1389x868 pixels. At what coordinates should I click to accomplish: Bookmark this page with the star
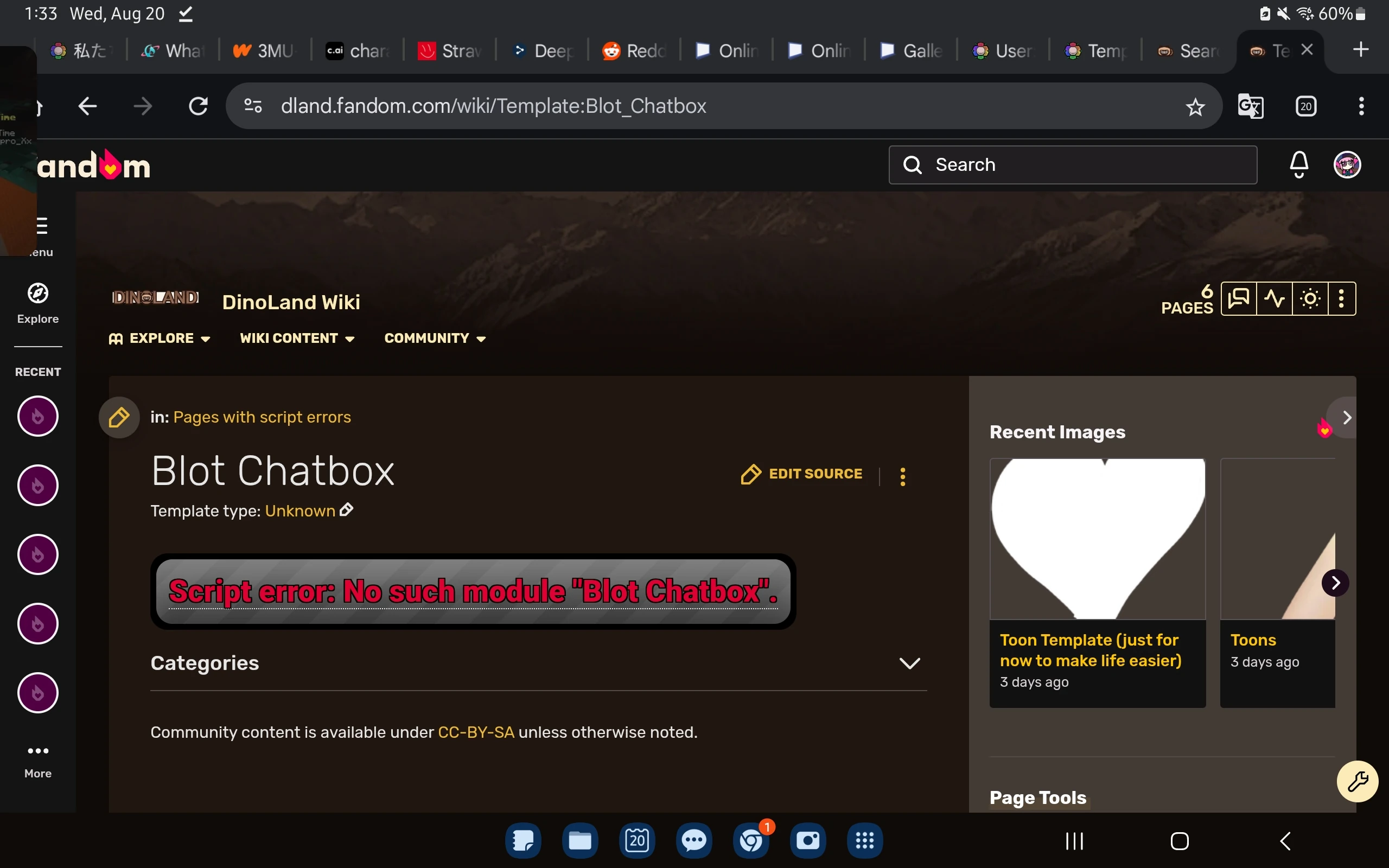coord(1196,107)
